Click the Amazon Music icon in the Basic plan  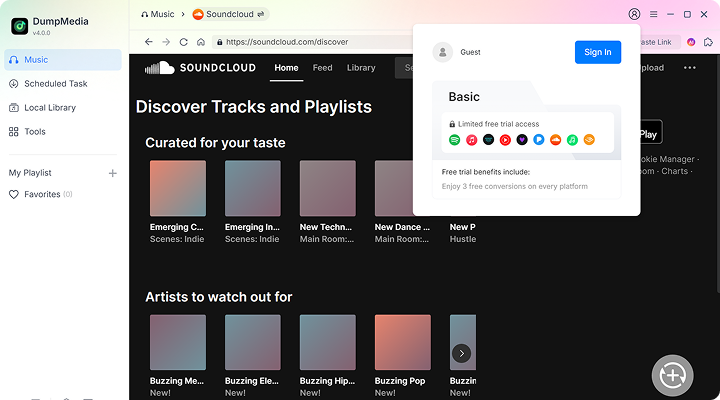click(x=488, y=140)
